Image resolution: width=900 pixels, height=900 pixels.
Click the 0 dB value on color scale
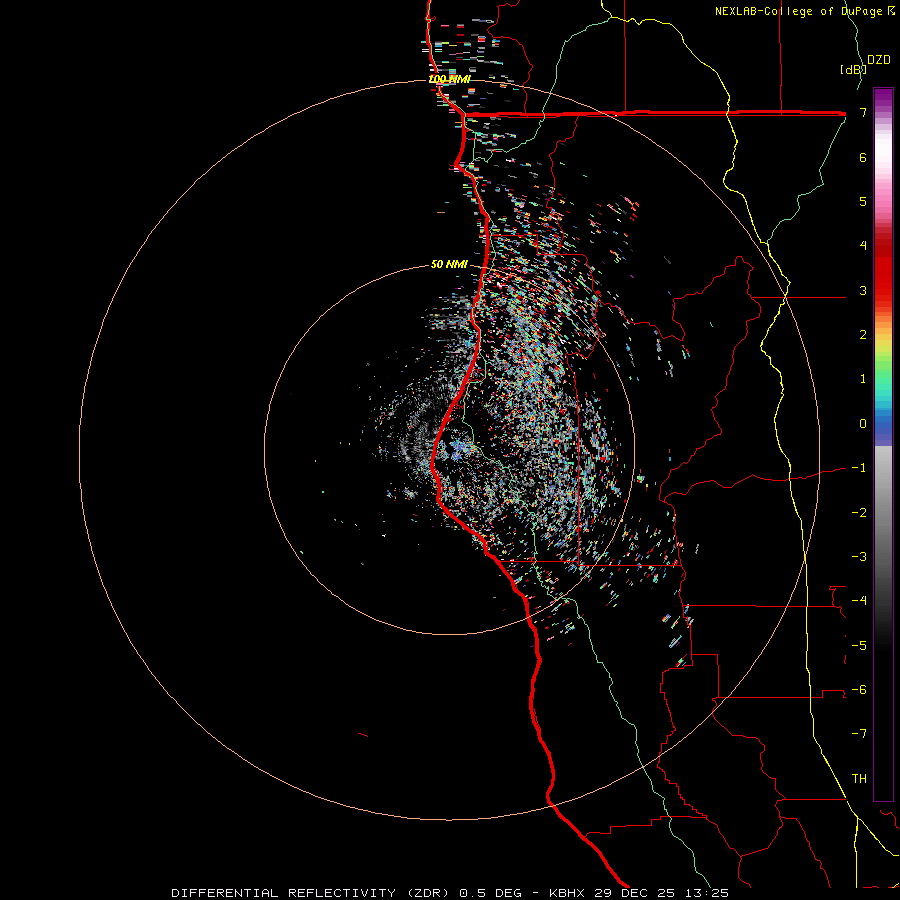click(863, 423)
